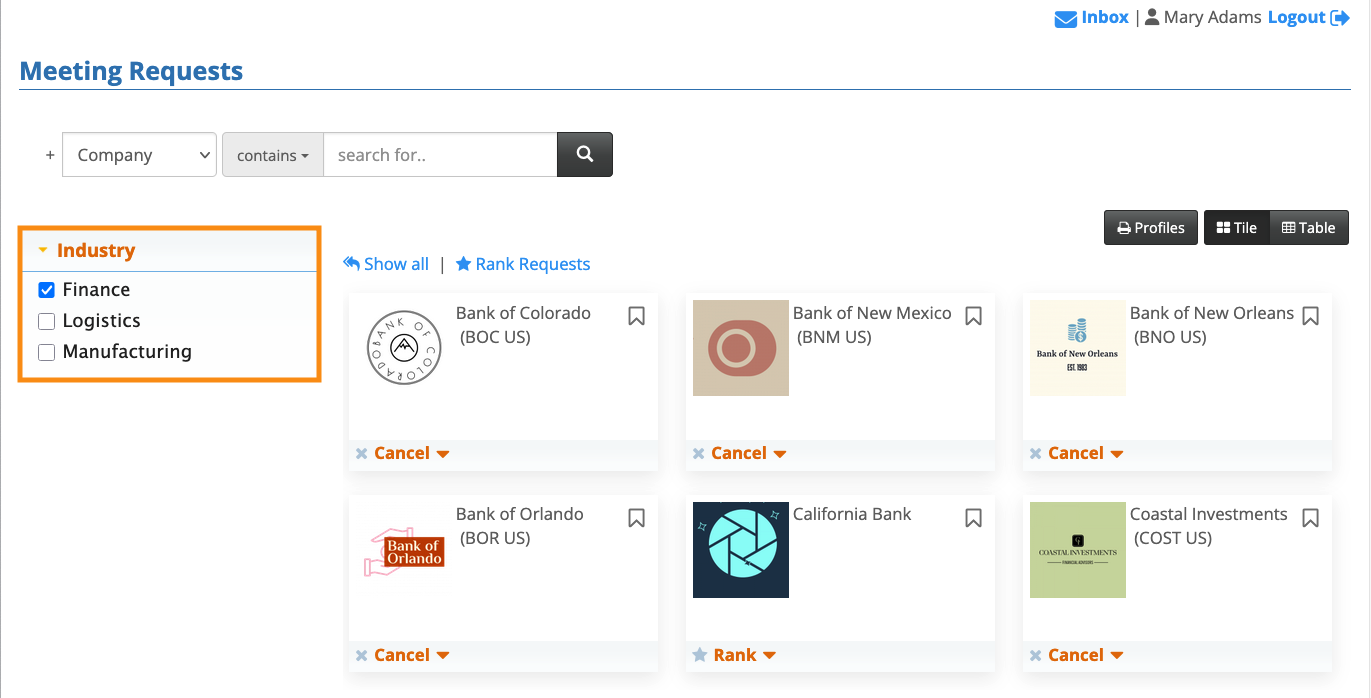Click the Rank Requests link
Image resolution: width=1371 pixels, height=698 pixels.
tap(523, 264)
